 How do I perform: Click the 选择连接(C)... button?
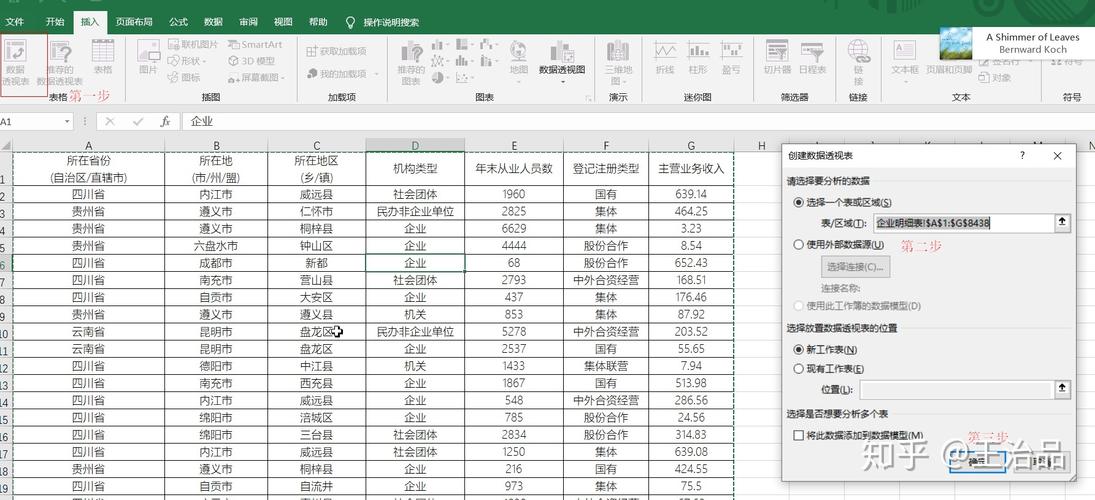(855, 267)
